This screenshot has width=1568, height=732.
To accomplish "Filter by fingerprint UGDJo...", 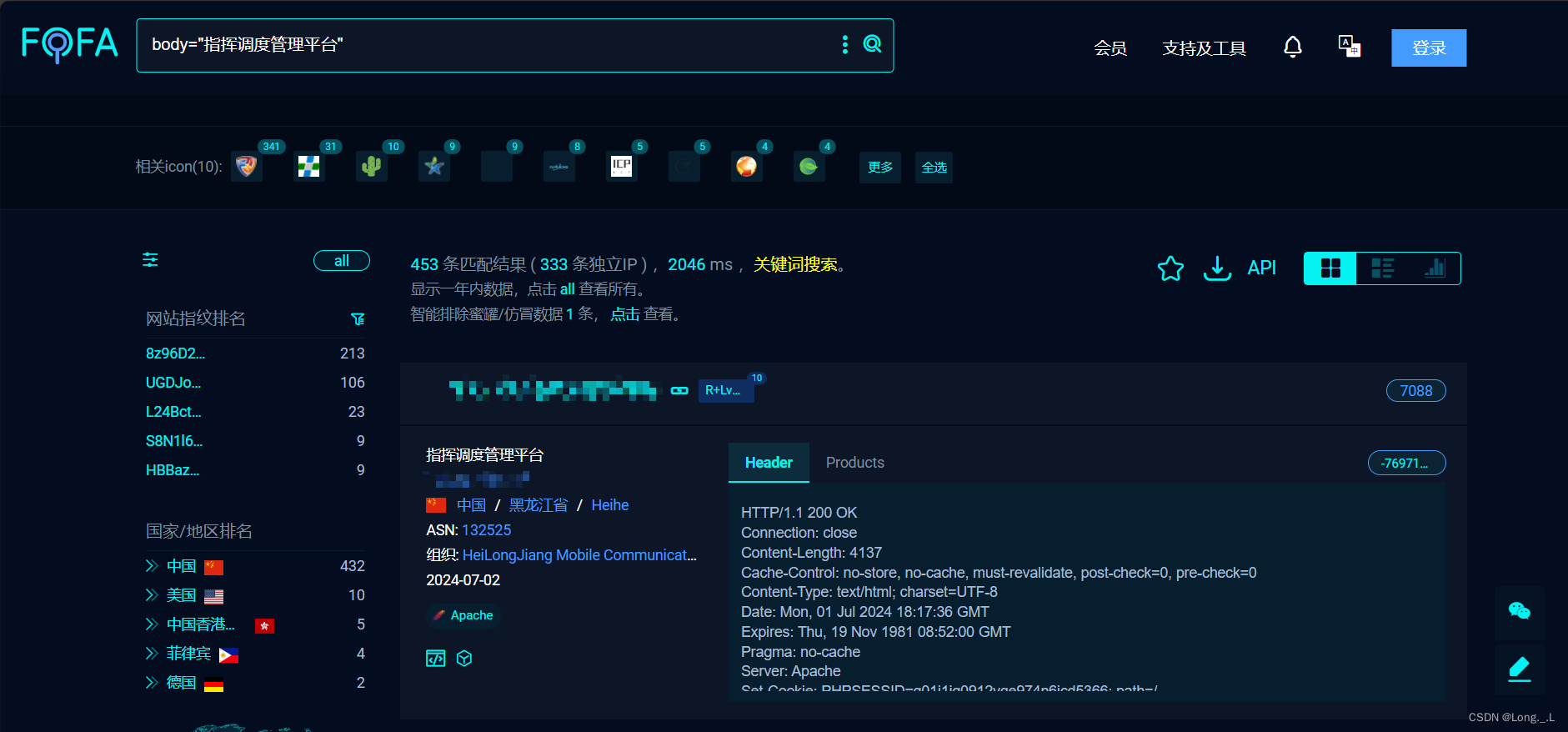I will coord(173,383).
